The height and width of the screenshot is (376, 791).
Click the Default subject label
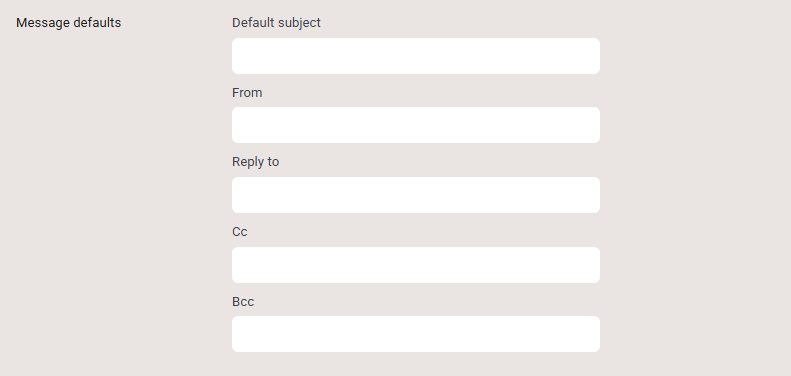[276, 23]
